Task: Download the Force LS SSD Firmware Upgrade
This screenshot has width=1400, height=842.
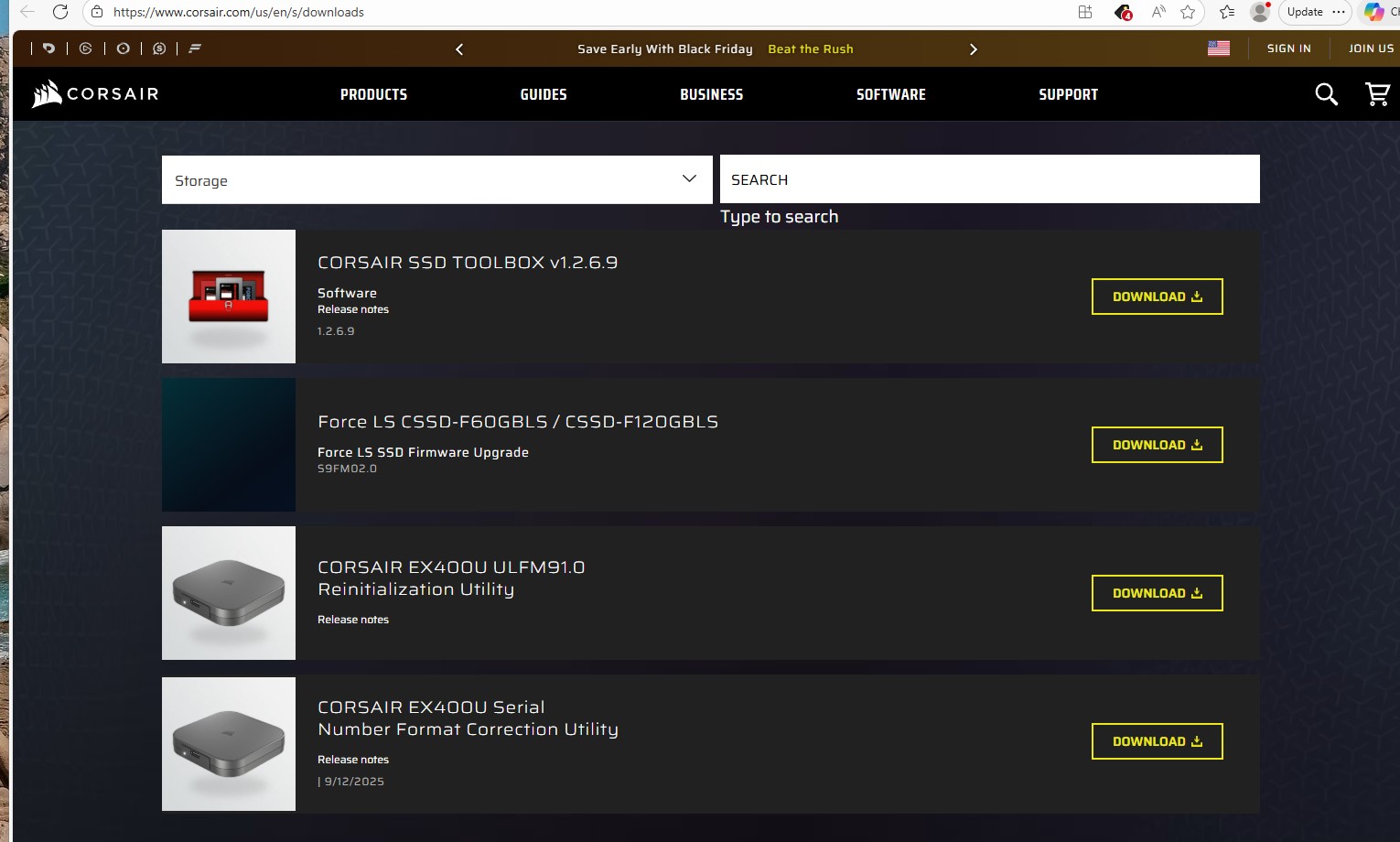Action: pos(1157,445)
